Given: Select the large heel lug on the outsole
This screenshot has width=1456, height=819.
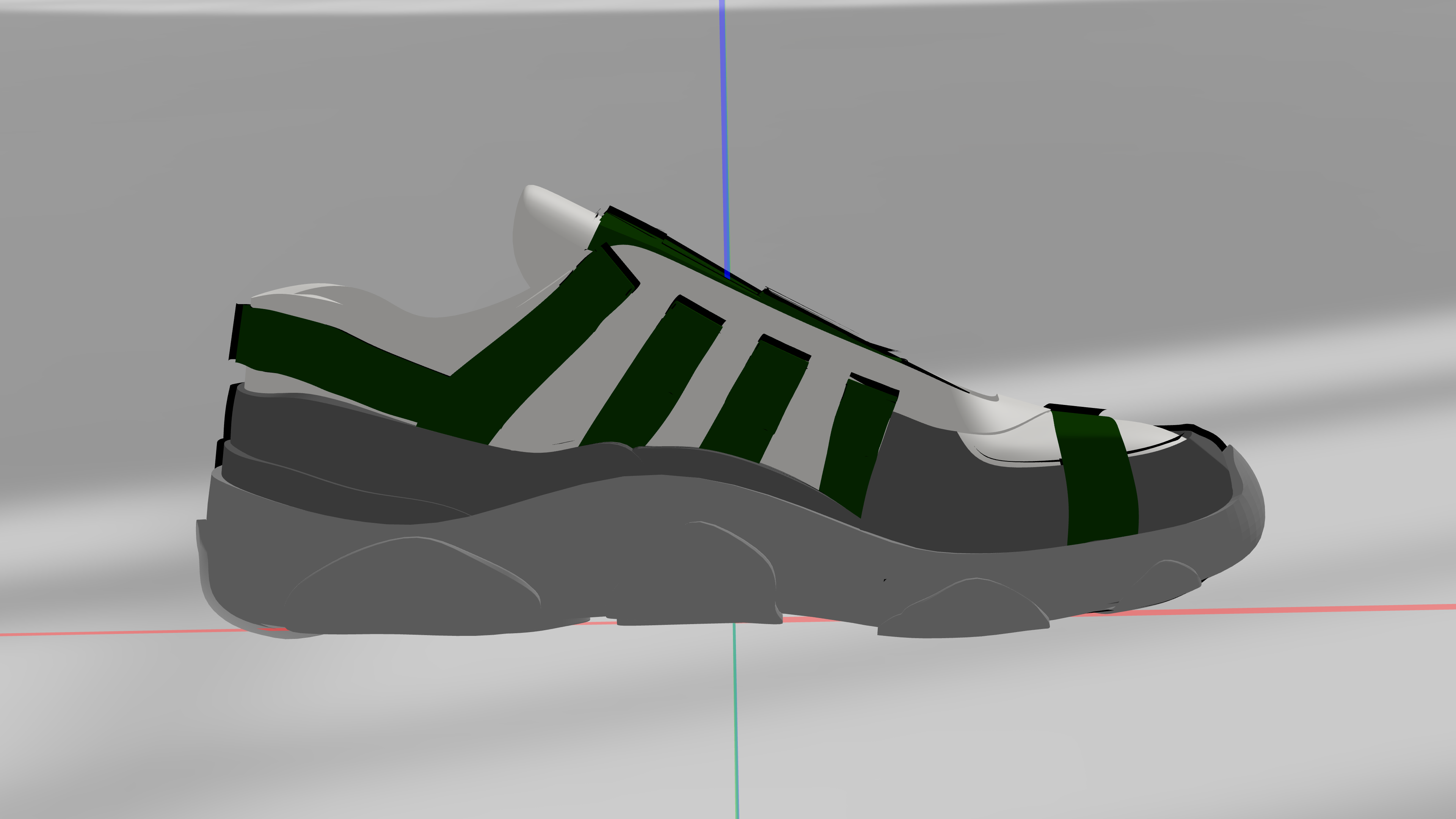Looking at the screenshot, I should click(x=413, y=588).
